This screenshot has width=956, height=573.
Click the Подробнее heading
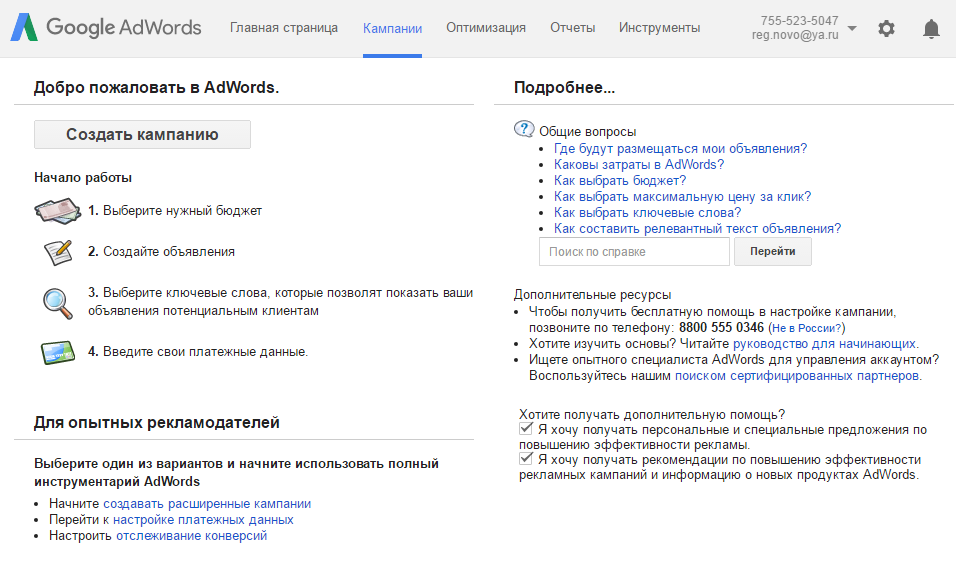pyautogui.click(x=565, y=88)
